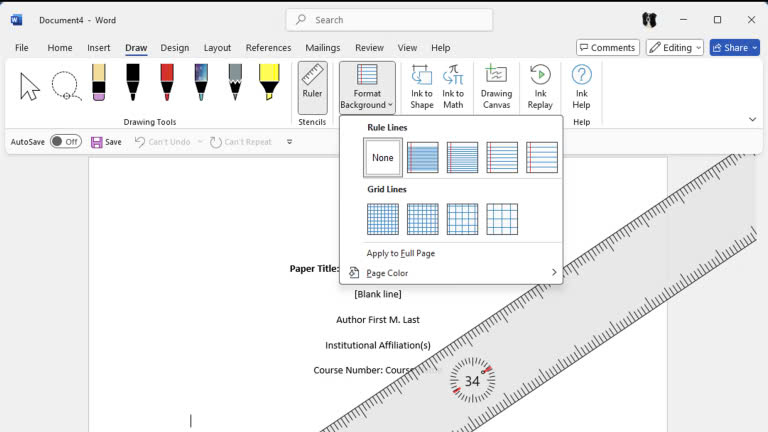Click the Word app icon
The height and width of the screenshot is (432, 768).
[x=16, y=20]
